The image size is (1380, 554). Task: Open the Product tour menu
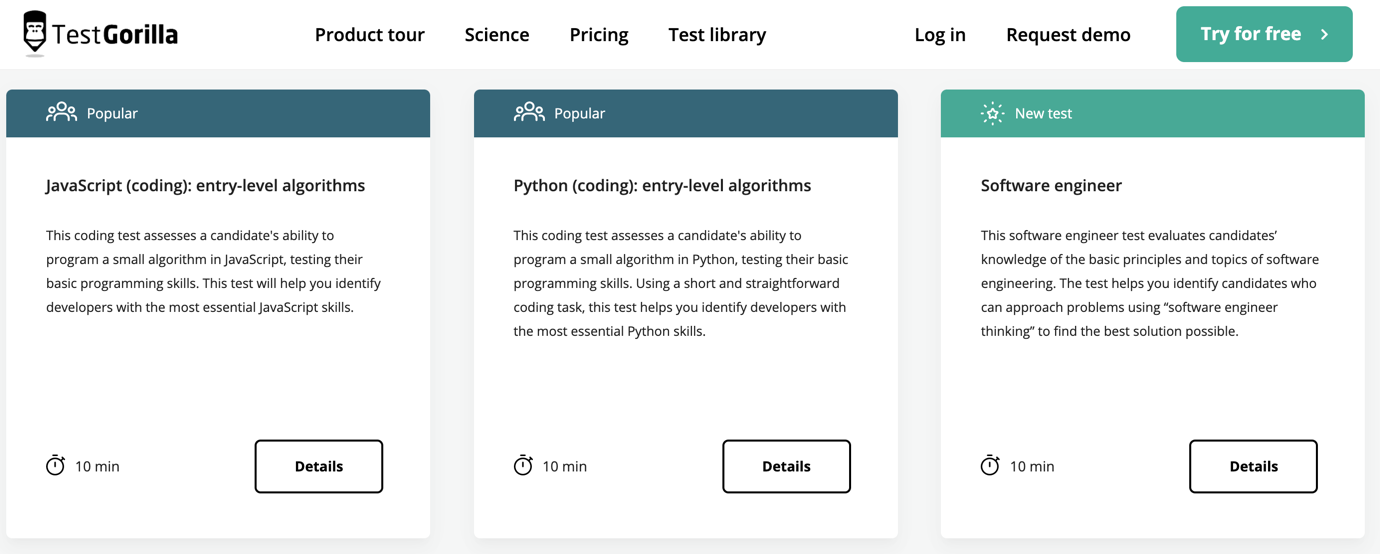click(x=369, y=34)
